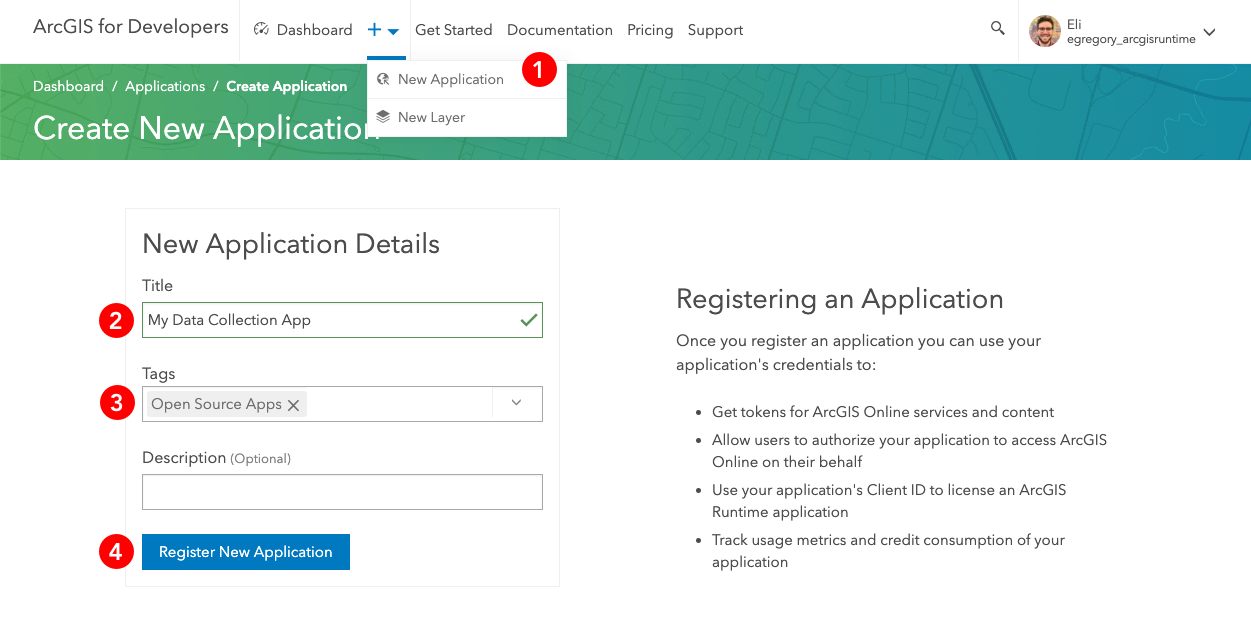Click the New Layer stack icon
The width and height of the screenshot is (1251, 628).
[383, 117]
